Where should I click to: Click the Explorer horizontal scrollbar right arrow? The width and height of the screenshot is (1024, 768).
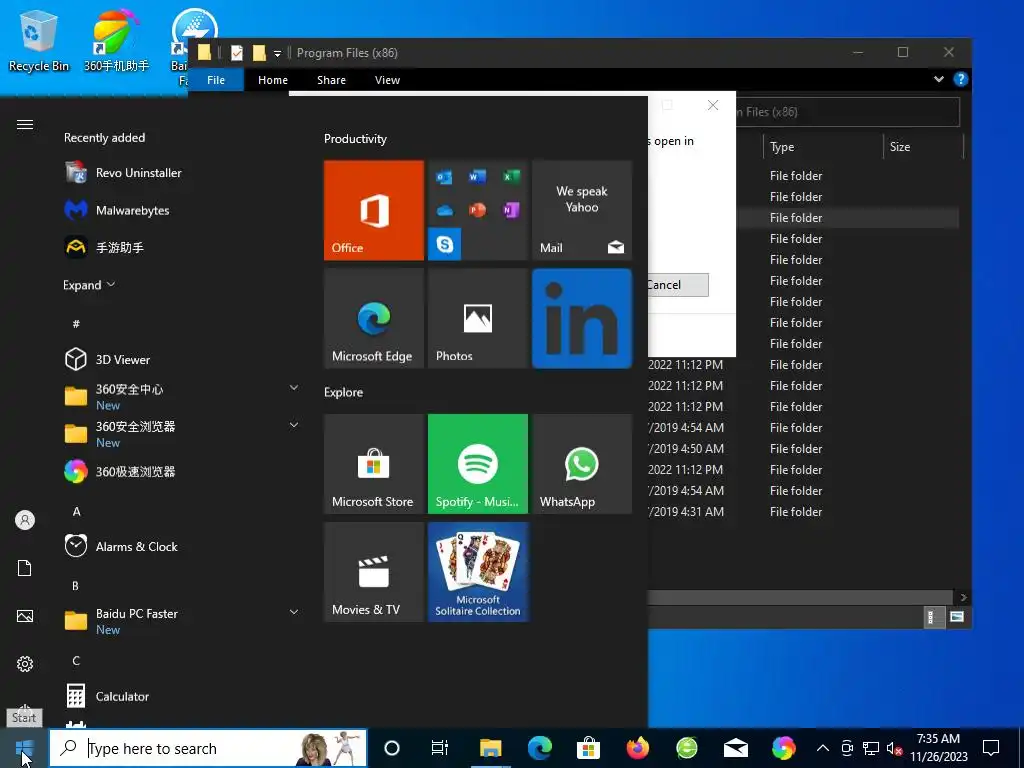pos(964,598)
